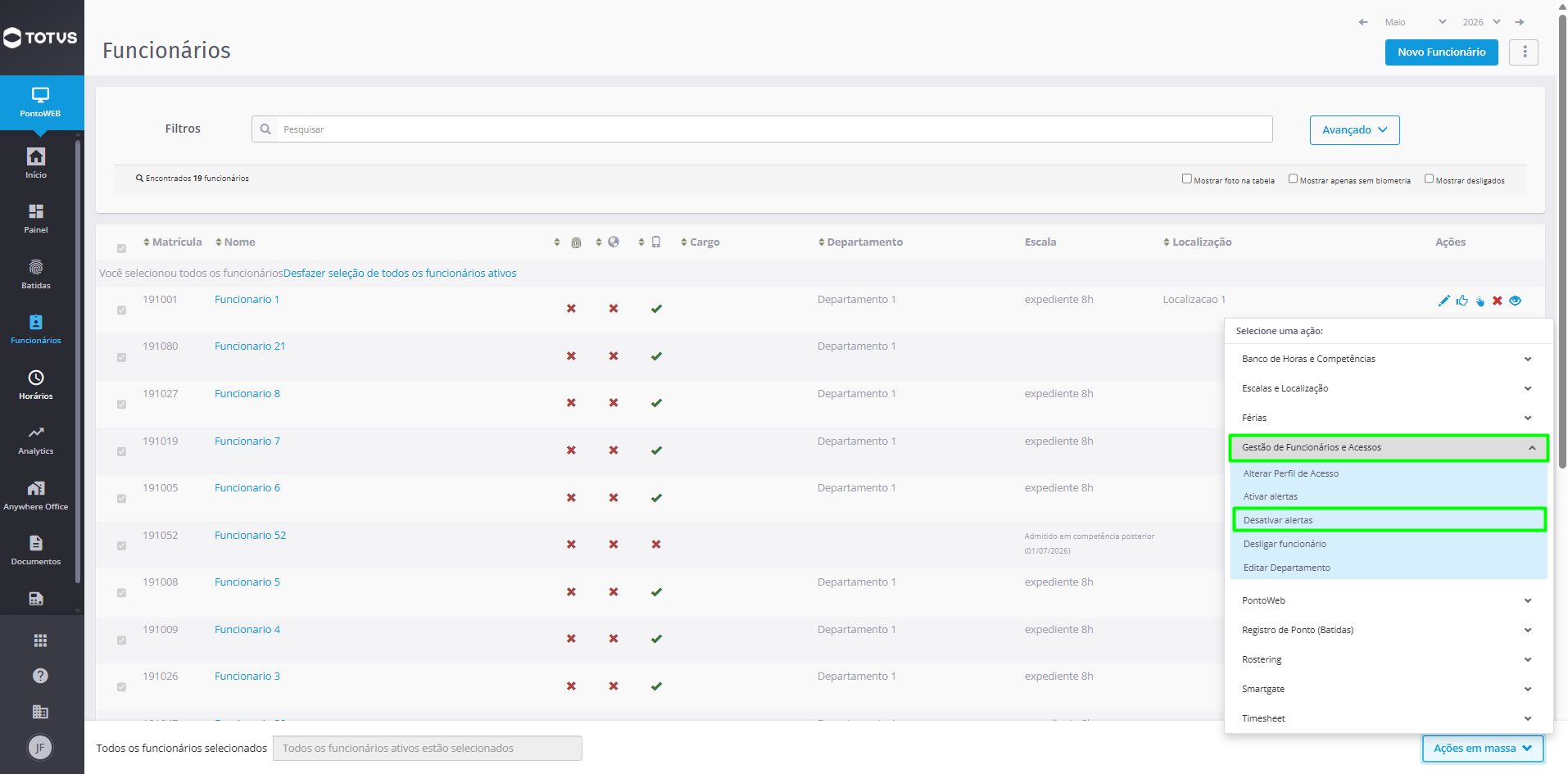Open the Painel dashboard
1568x774 pixels.
(x=36, y=219)
